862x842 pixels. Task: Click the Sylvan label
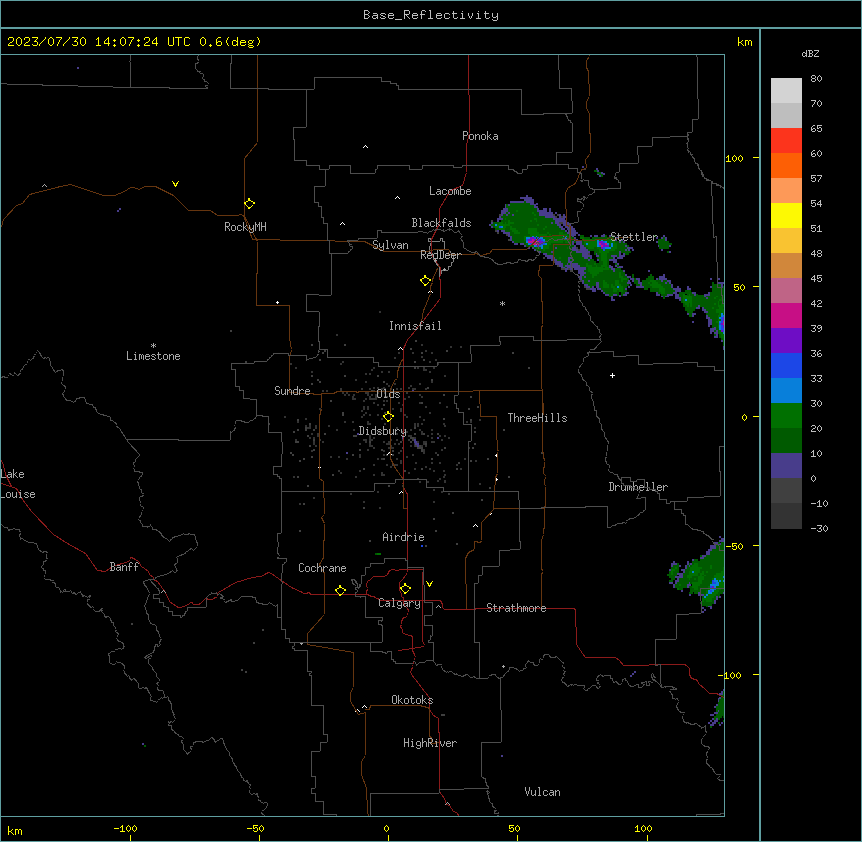click(390, 245)
